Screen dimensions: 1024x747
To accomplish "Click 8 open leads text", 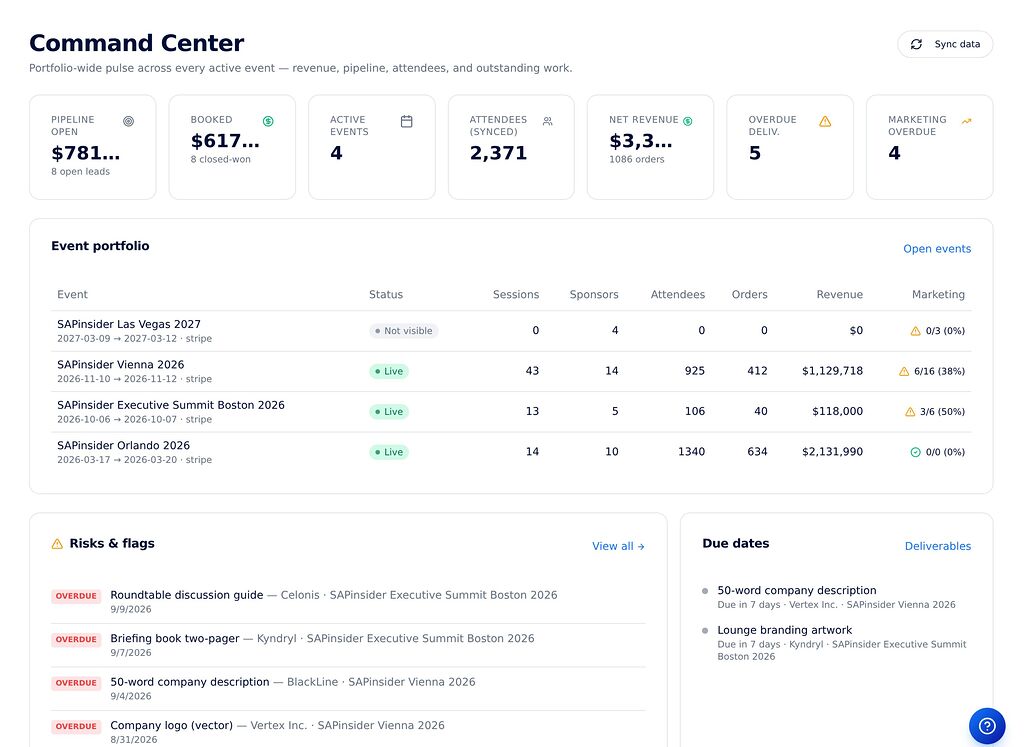I will tap(80, 172).
